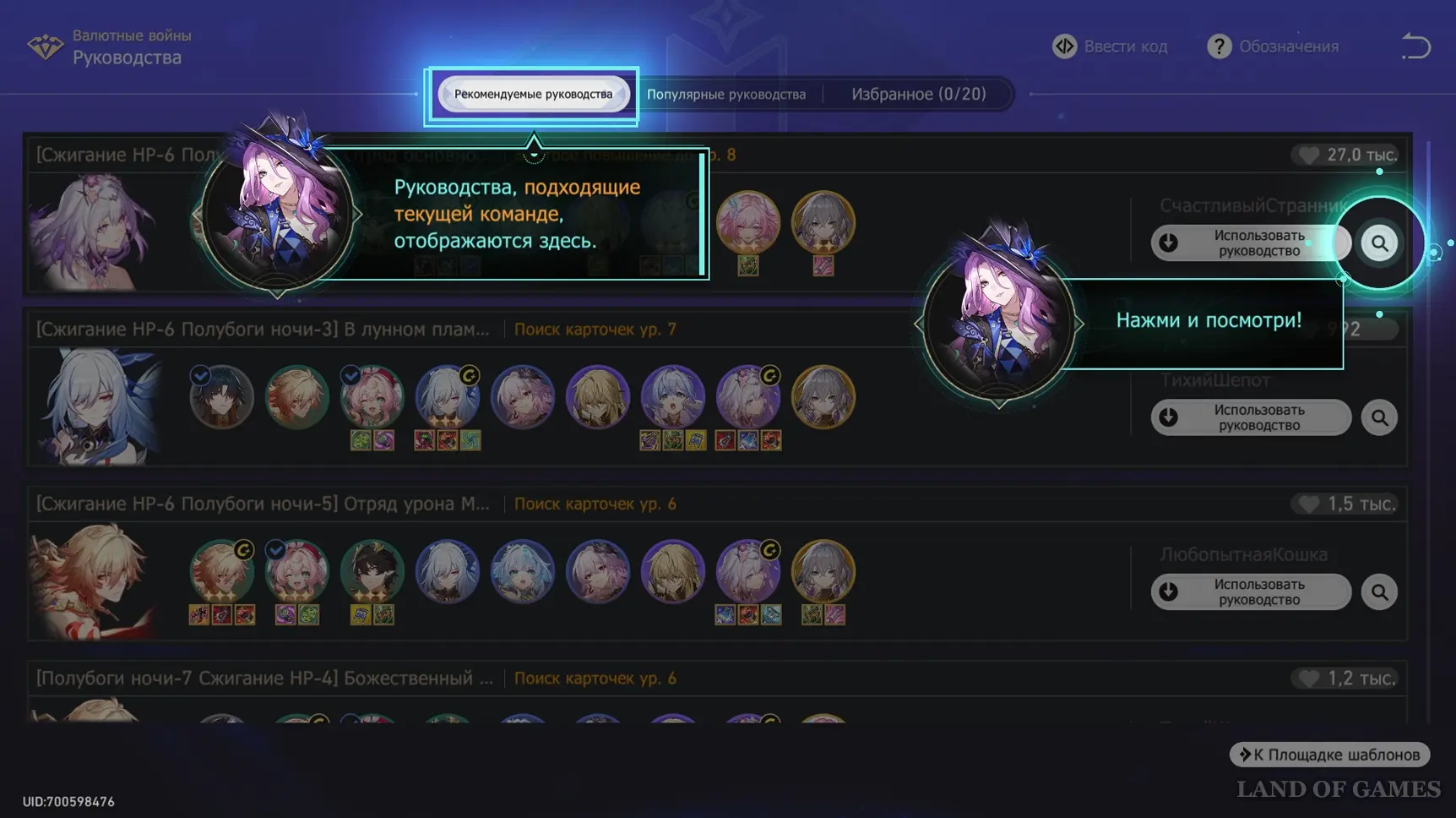
Task: Select Рекомендуемые руководства tab
Action: 533,94
